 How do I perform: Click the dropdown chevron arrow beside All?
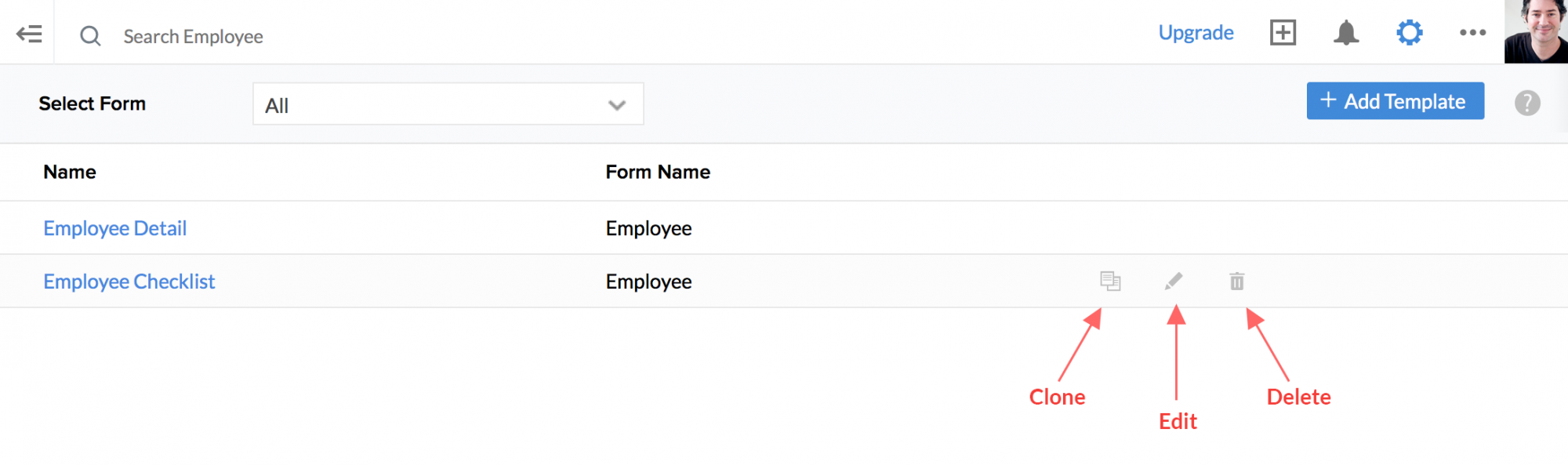[617, 105]
